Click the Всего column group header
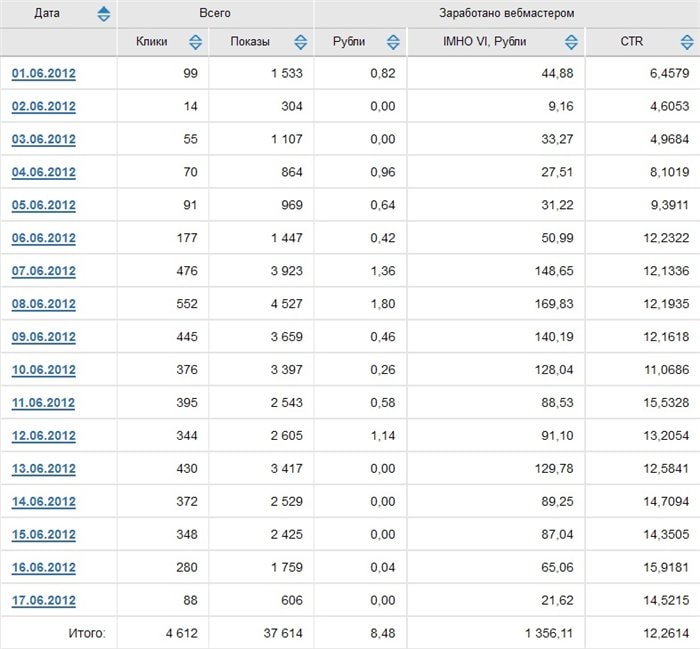Screen dimensions: 700x649 [x=215, y=14]
